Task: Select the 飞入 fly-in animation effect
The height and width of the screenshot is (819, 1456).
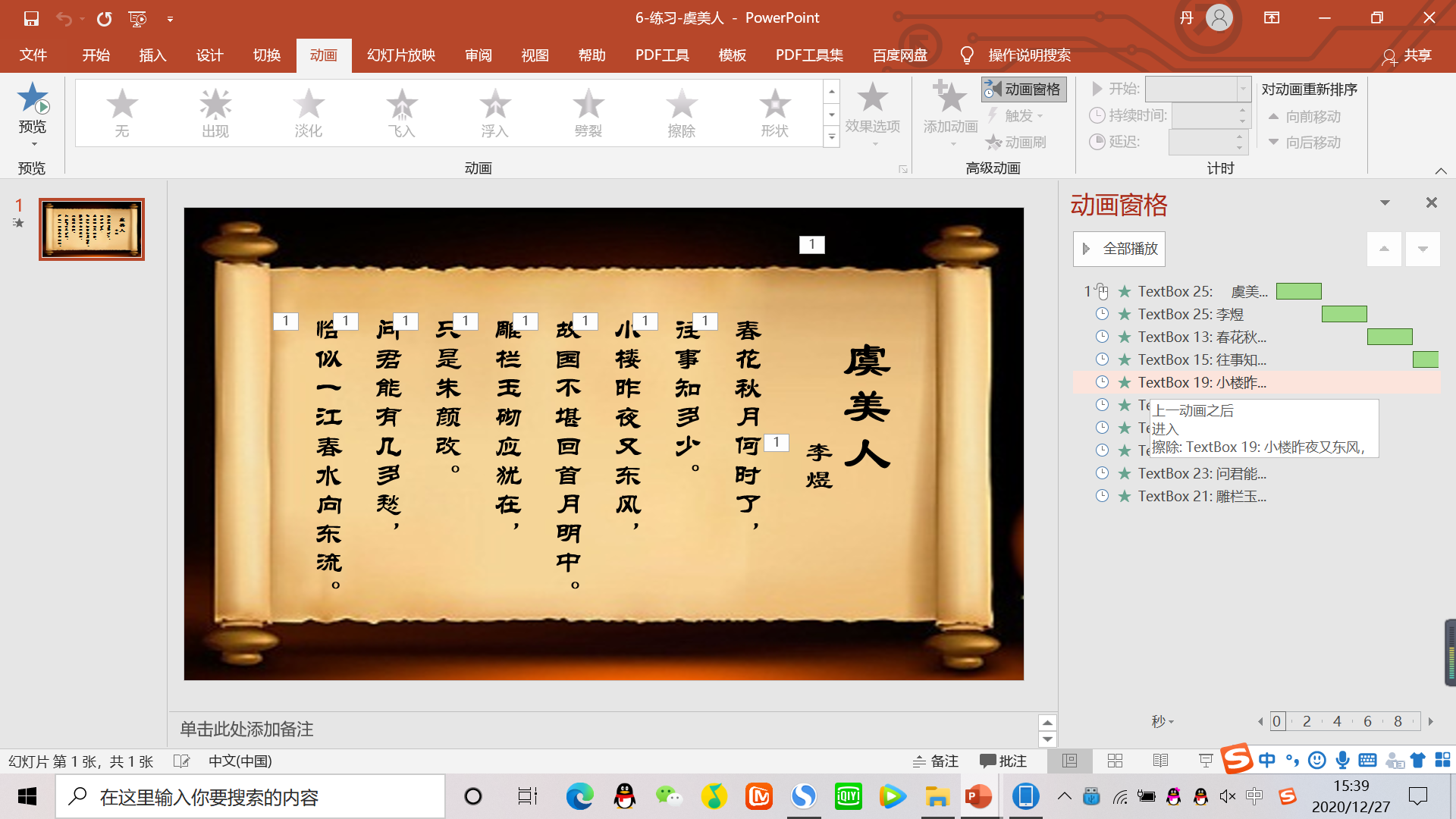Action: click(x=402, y=113)
